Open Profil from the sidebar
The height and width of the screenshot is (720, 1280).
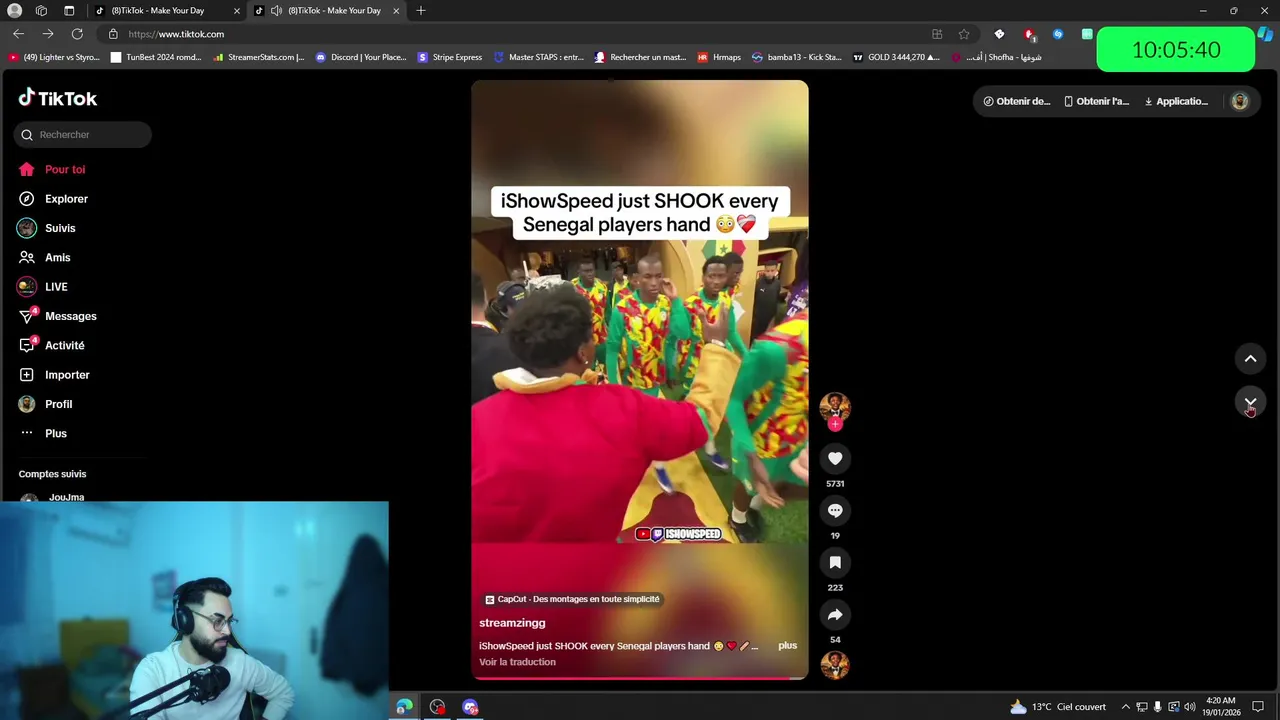tap(46, 404)
